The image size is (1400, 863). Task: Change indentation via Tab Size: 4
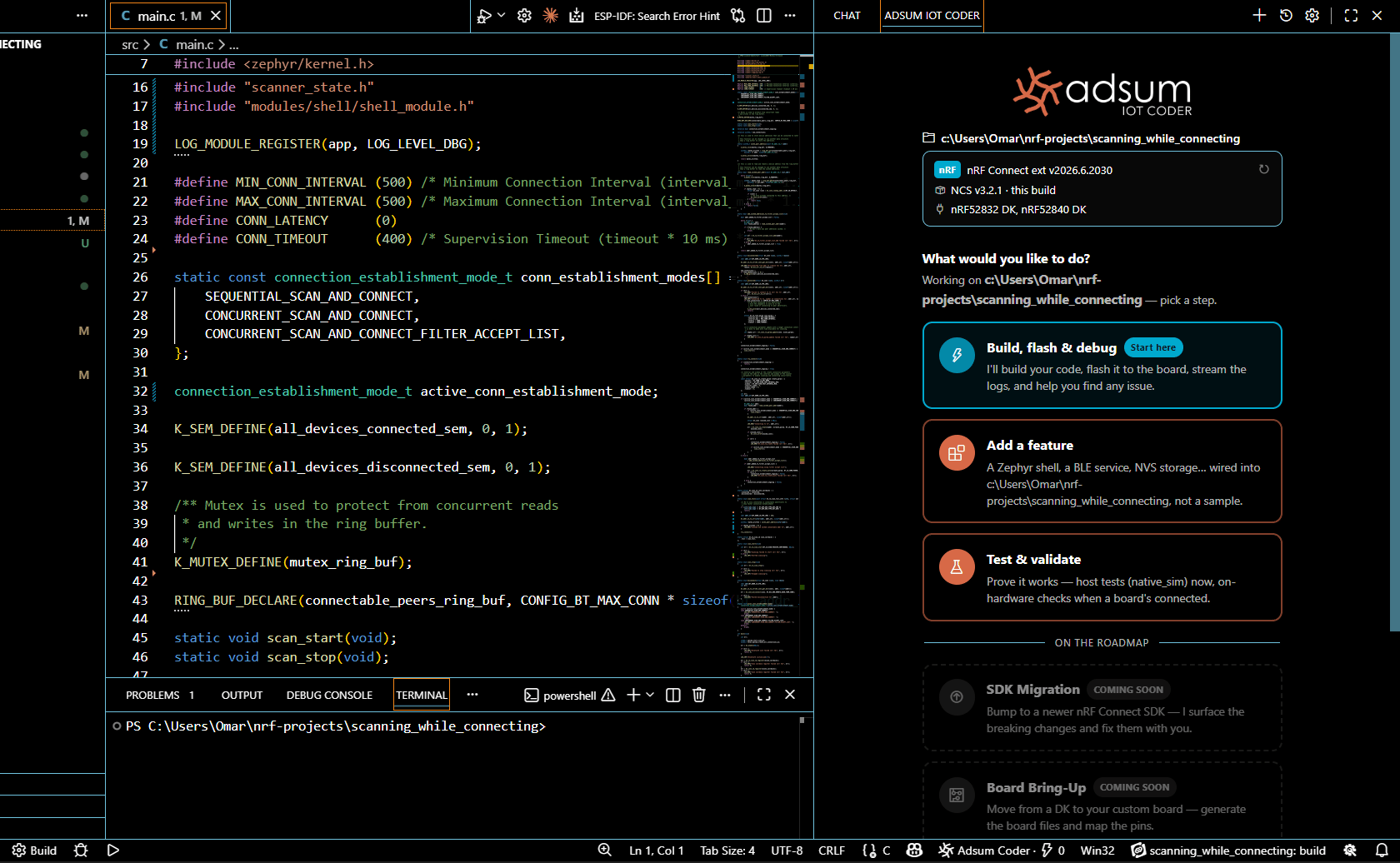coord(727,851)
